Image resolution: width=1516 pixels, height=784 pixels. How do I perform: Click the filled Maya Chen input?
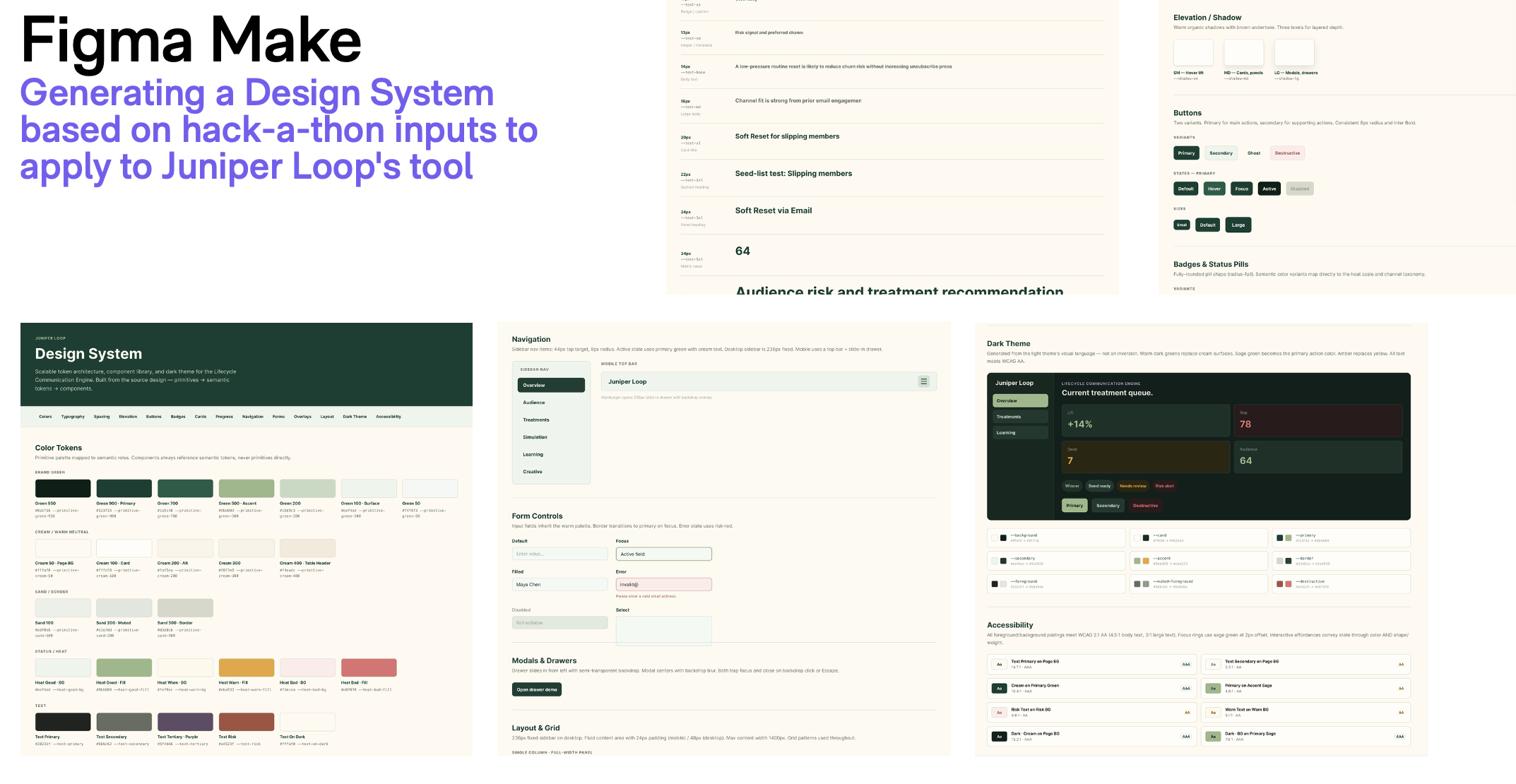coord(559,585)
